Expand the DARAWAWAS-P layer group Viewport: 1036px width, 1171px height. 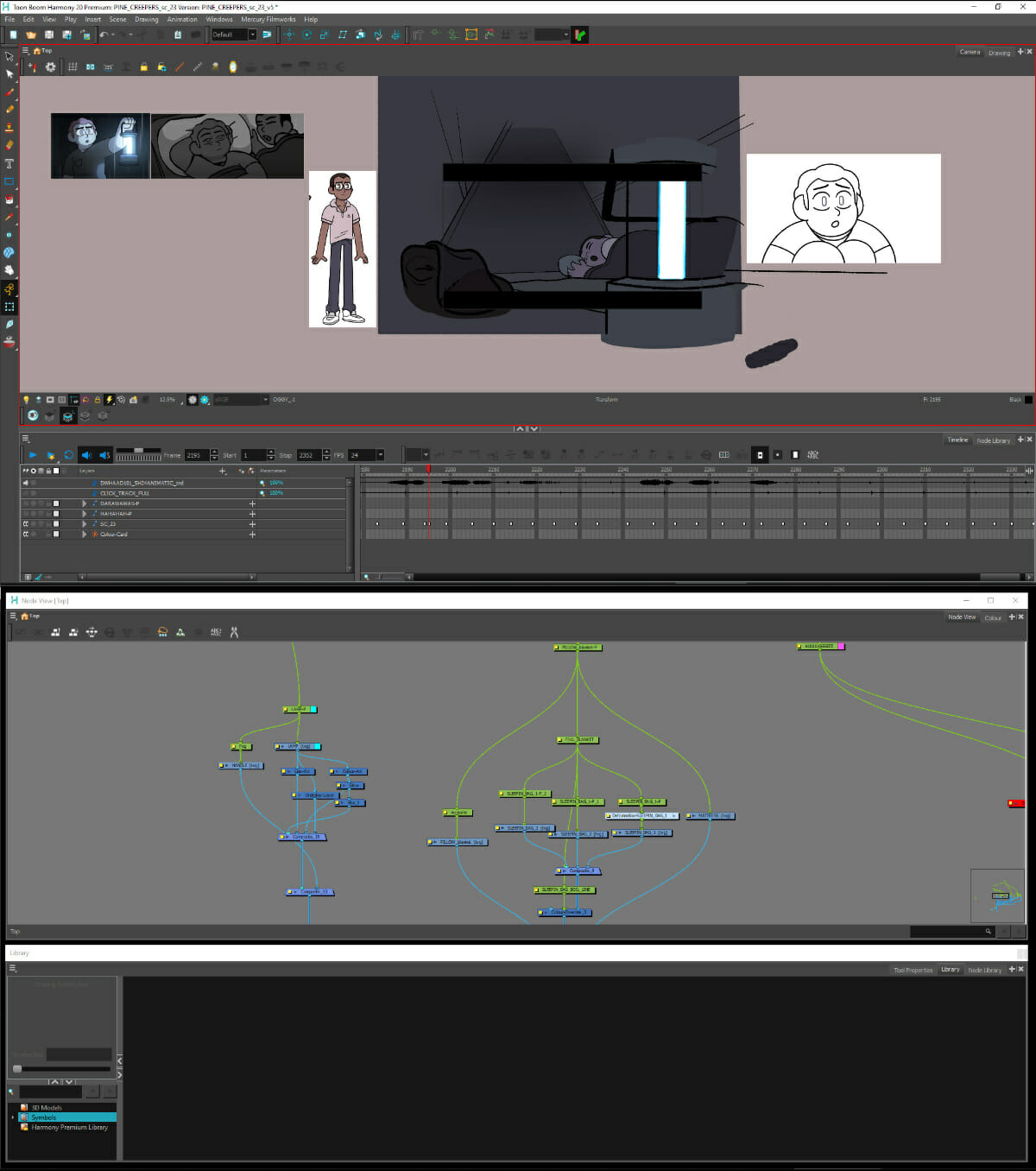tap(85, 503)
